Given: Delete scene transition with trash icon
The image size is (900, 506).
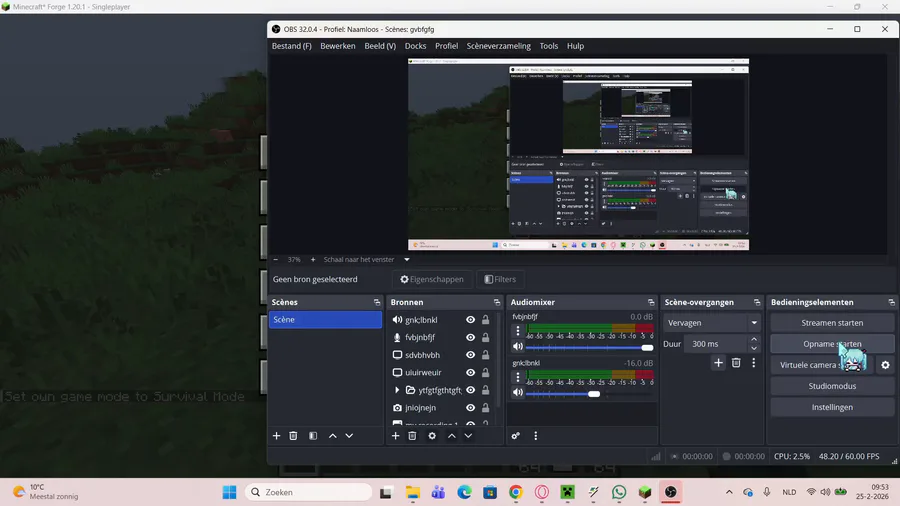Looking at the screenshot, I should tap(736, 363).
